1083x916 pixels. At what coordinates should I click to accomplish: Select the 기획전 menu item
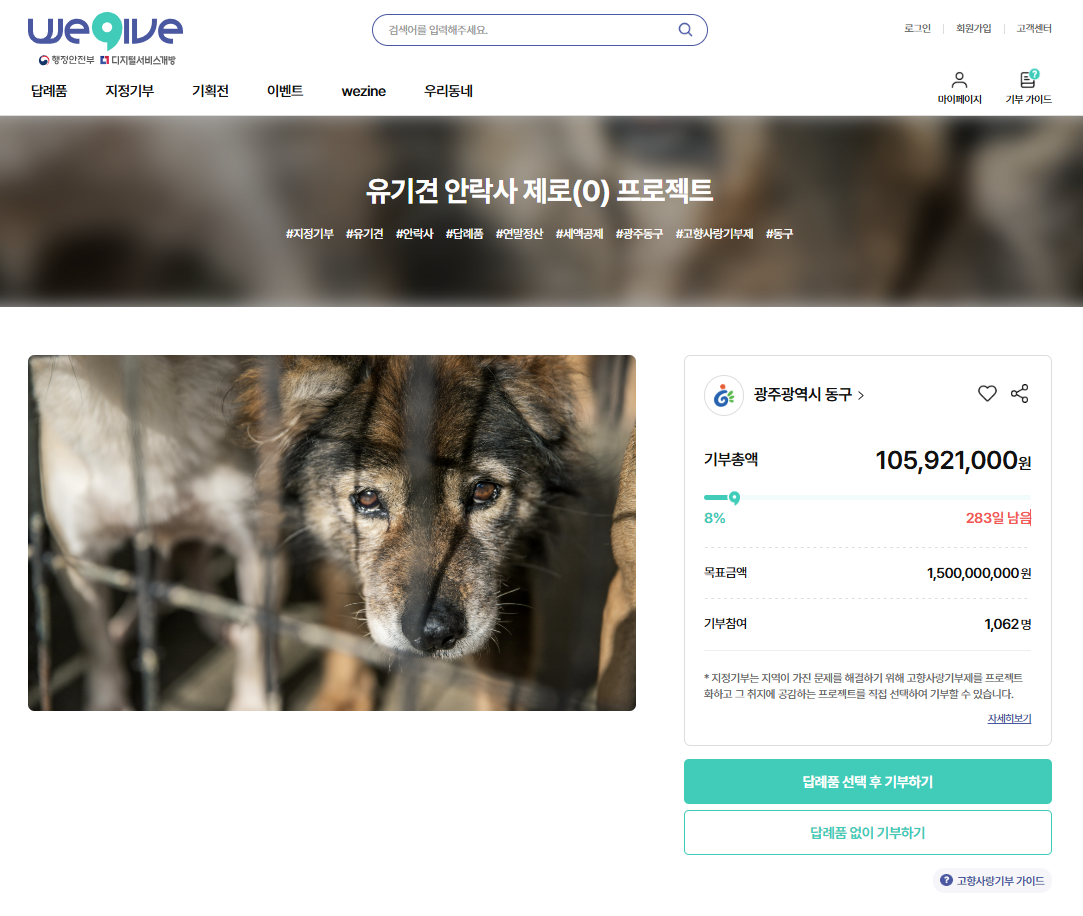tap(210, 90)
